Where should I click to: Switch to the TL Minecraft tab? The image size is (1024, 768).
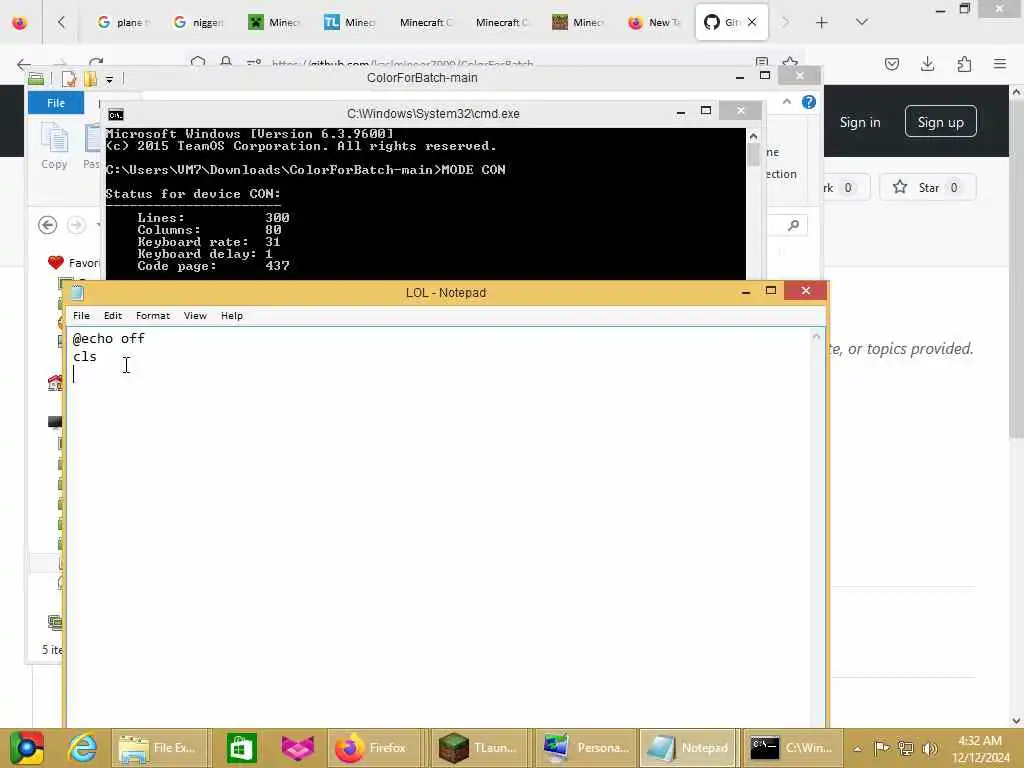click(349, 23)
